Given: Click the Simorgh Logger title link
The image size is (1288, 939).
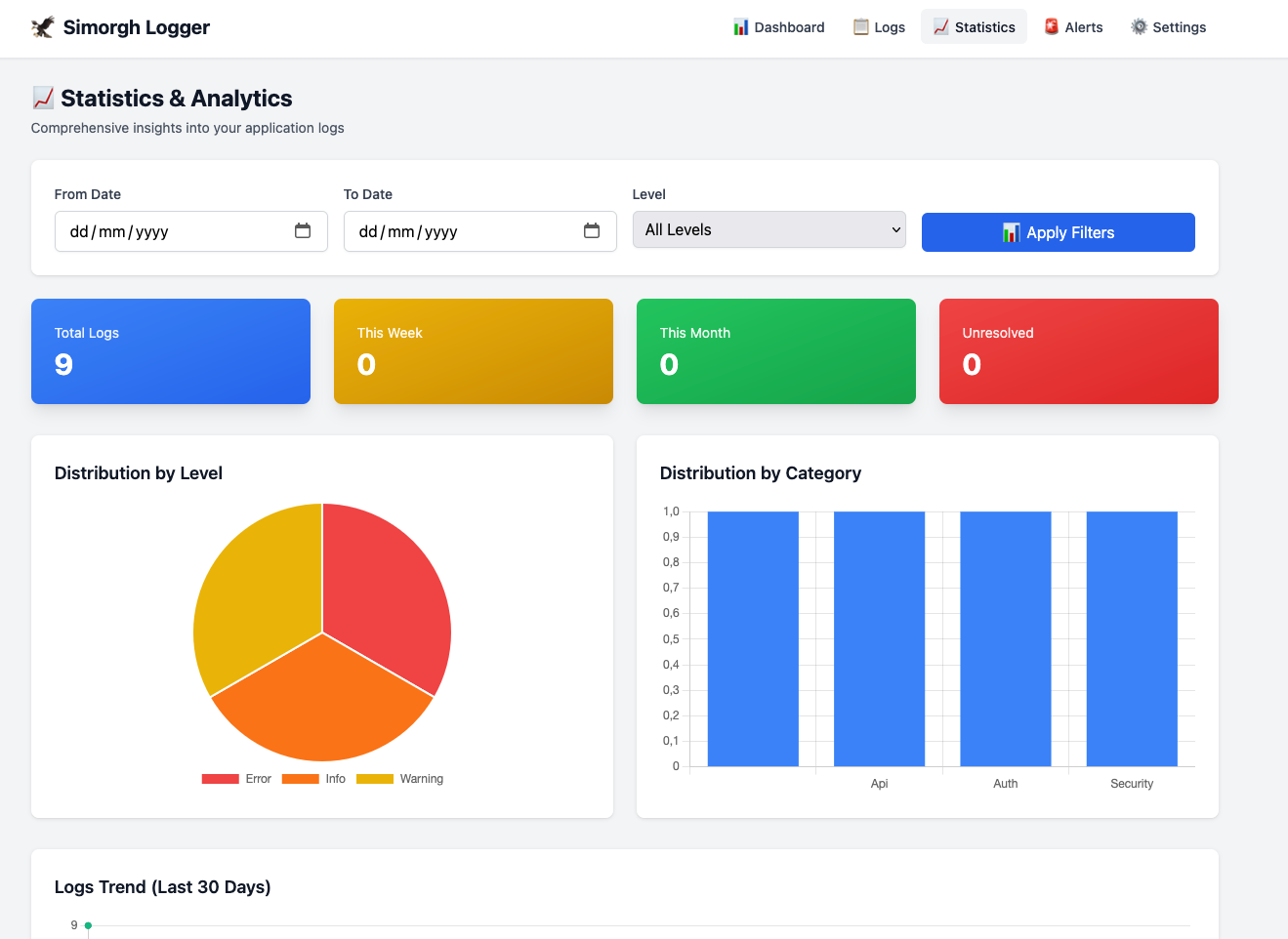Looking at the screenshot, I should pos(136,27).
